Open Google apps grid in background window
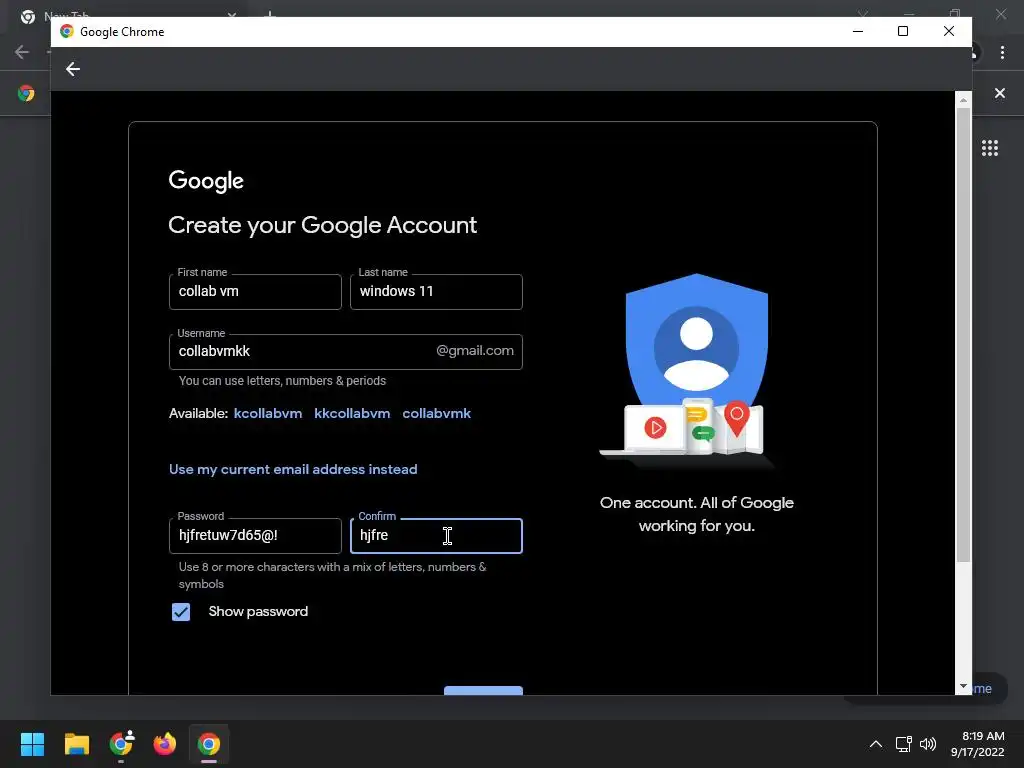The image size is (1024, 768). pyautogui.click(x=989, y=148)
